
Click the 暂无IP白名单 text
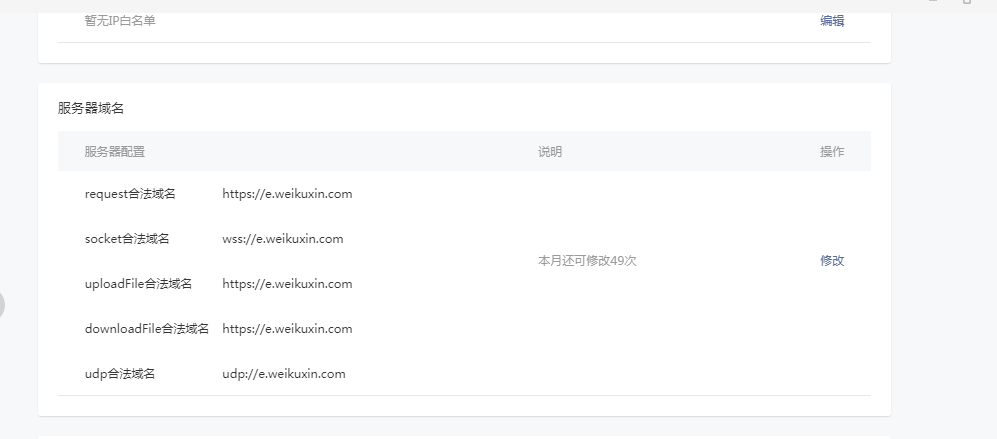(120, 20)
